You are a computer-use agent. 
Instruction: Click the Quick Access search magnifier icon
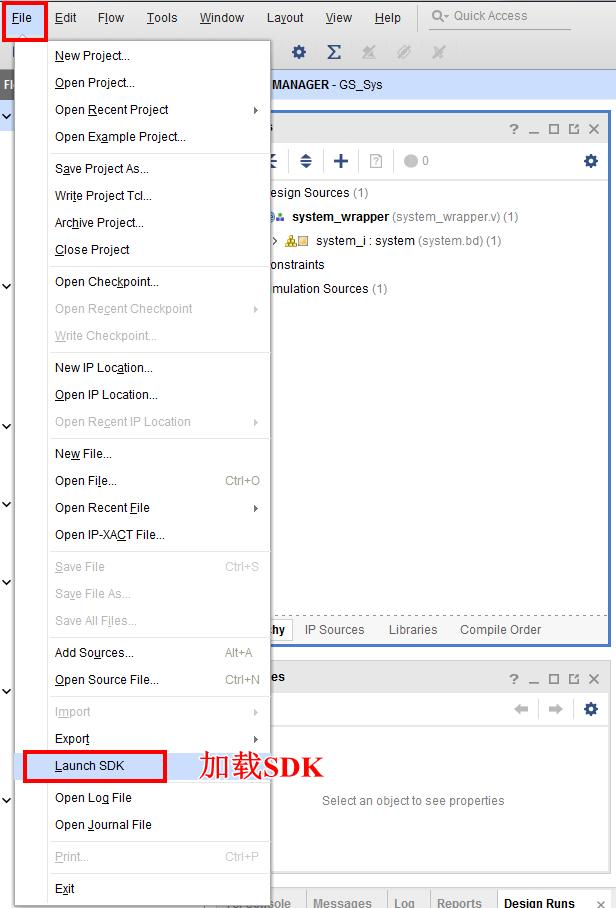click(439, 16)
